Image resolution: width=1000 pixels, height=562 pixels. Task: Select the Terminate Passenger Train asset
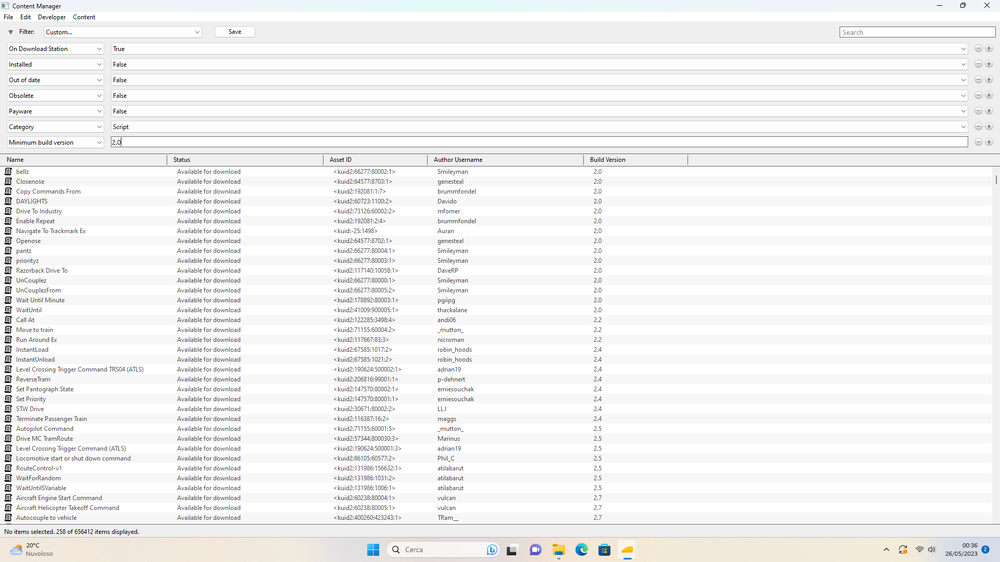coord(52,419)
